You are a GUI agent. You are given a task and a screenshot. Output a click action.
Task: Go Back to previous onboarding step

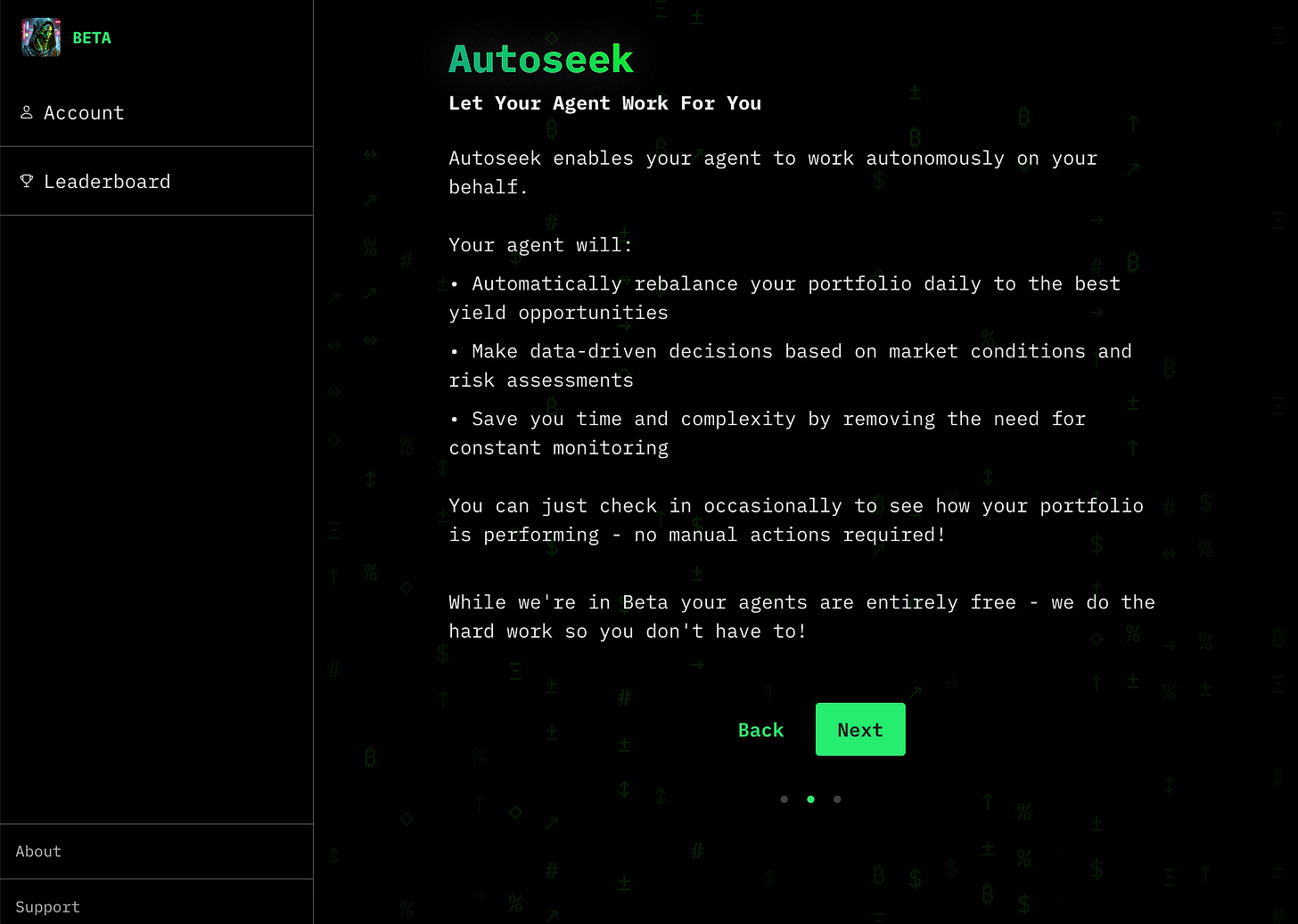point(760,730)
